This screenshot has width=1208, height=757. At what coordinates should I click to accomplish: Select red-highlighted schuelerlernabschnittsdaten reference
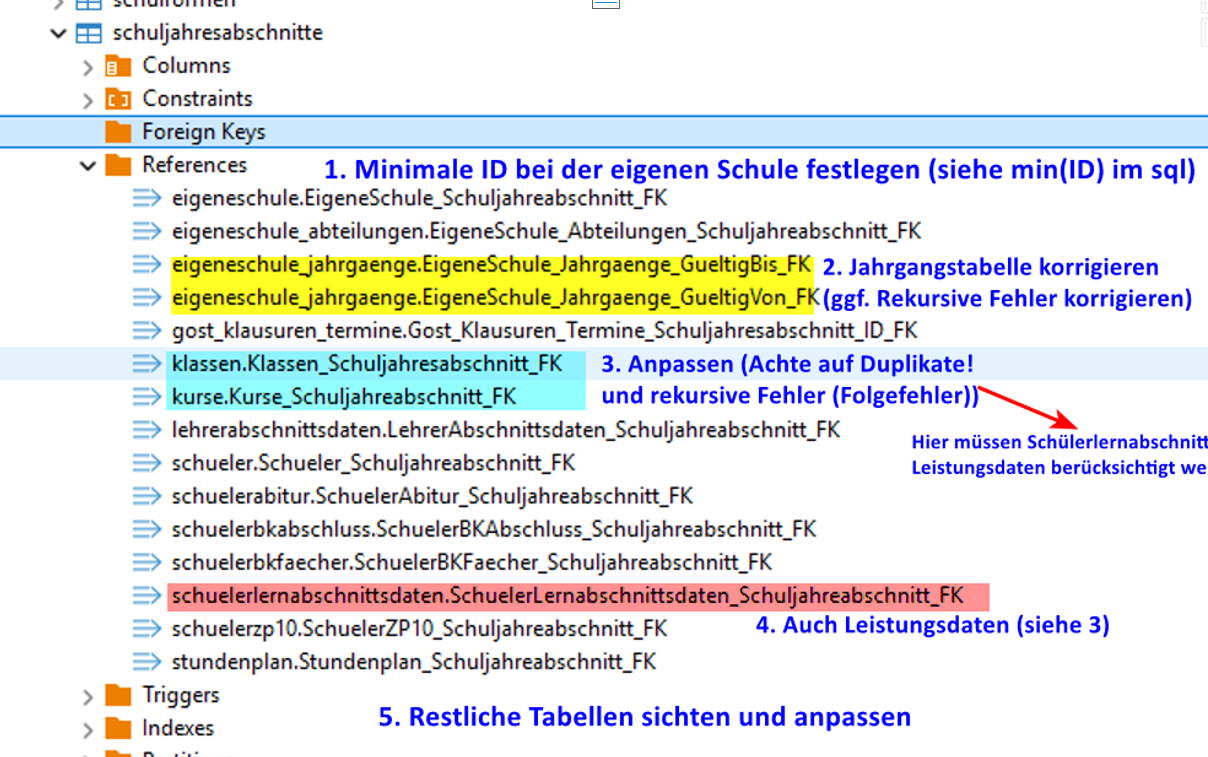[x=567, y=596]
